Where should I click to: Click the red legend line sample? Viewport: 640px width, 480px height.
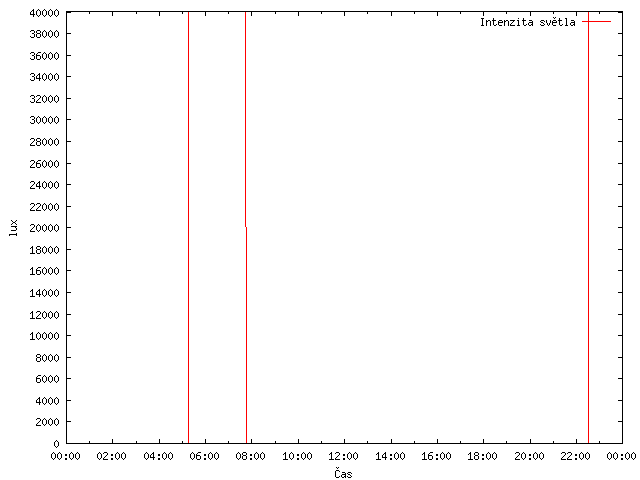(596, 21)
